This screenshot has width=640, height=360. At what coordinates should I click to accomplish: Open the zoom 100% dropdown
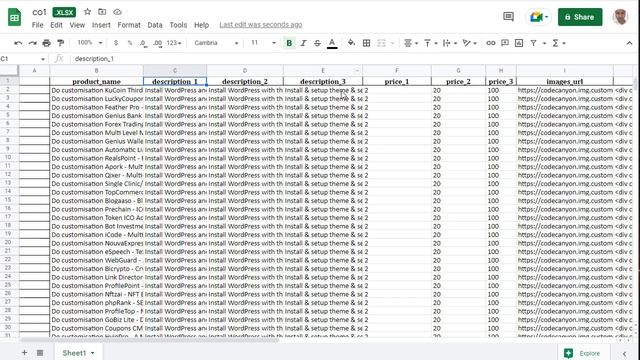tap(89, 42)
